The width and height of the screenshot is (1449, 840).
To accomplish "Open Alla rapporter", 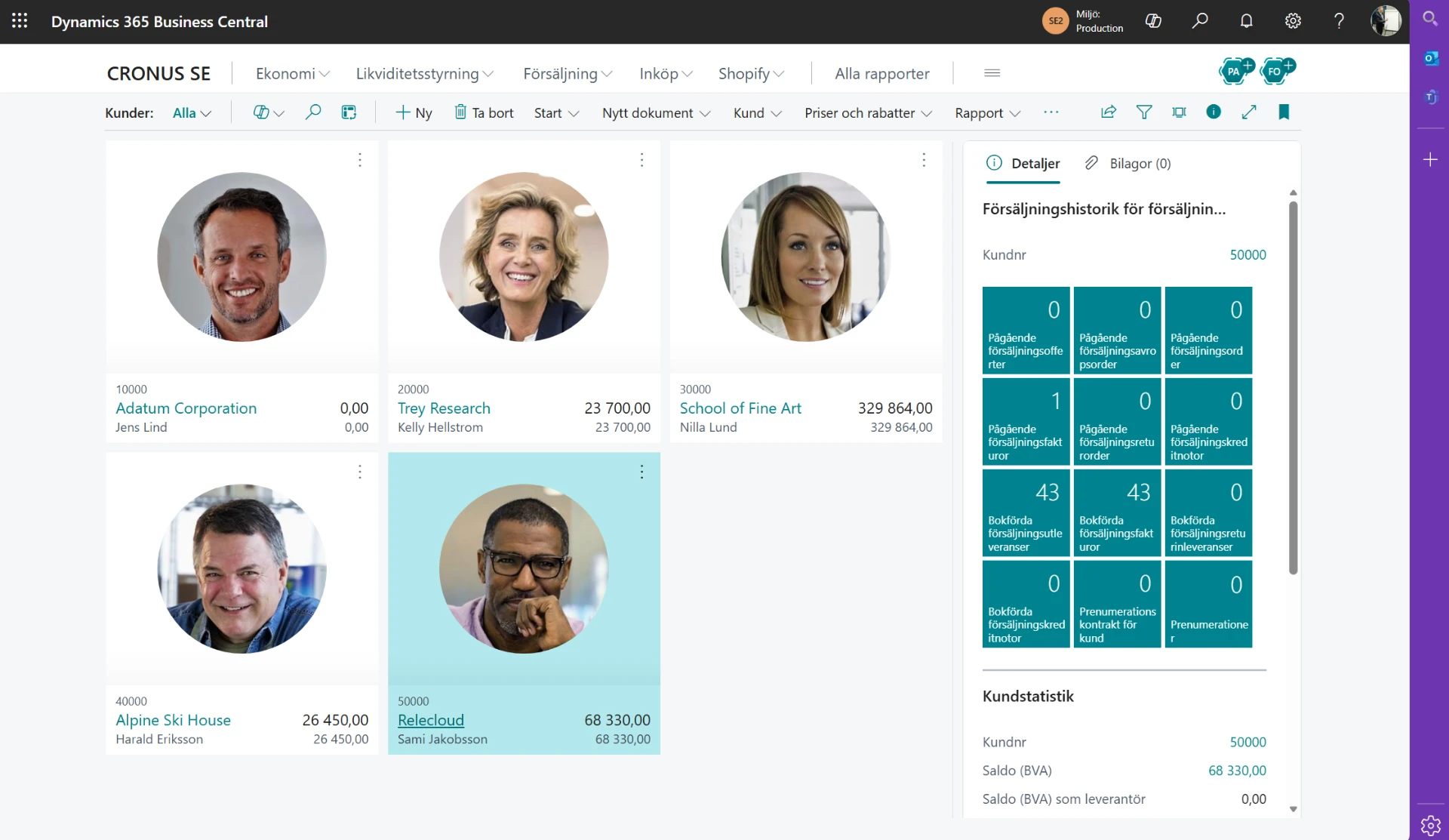I will [x=881, y=73].
